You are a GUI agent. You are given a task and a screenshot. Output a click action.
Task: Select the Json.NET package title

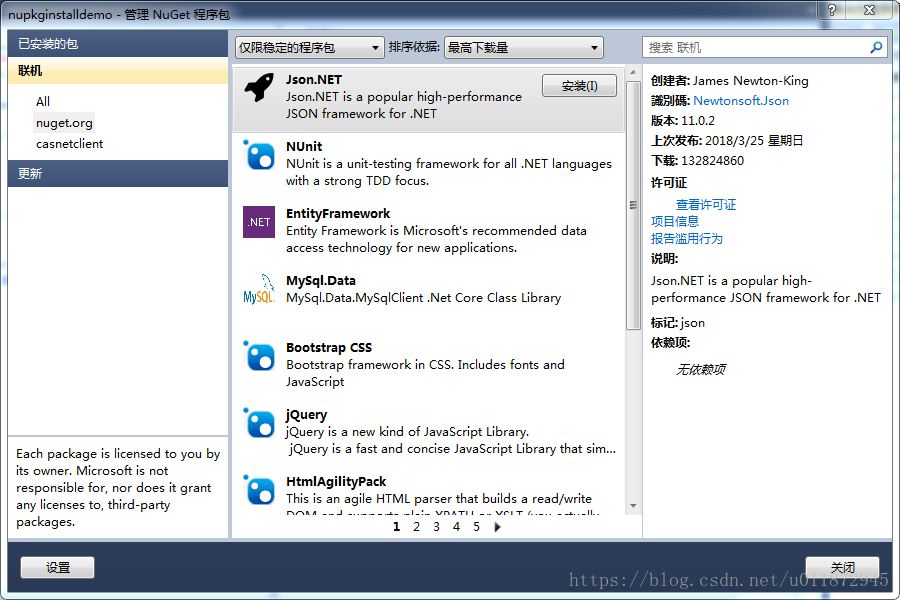[x=314, y=80]
